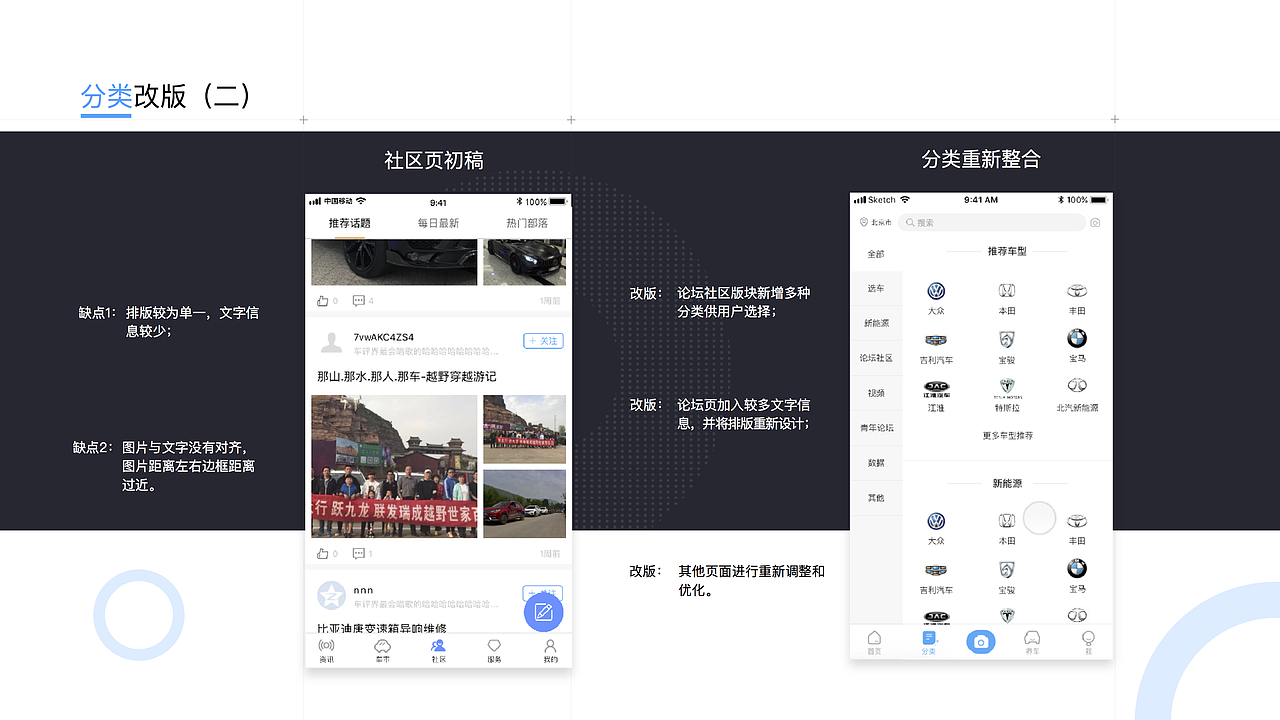Choose 特斯拉 under 推荐车型
The image size is (1280, 720).
pos(1007,395)
